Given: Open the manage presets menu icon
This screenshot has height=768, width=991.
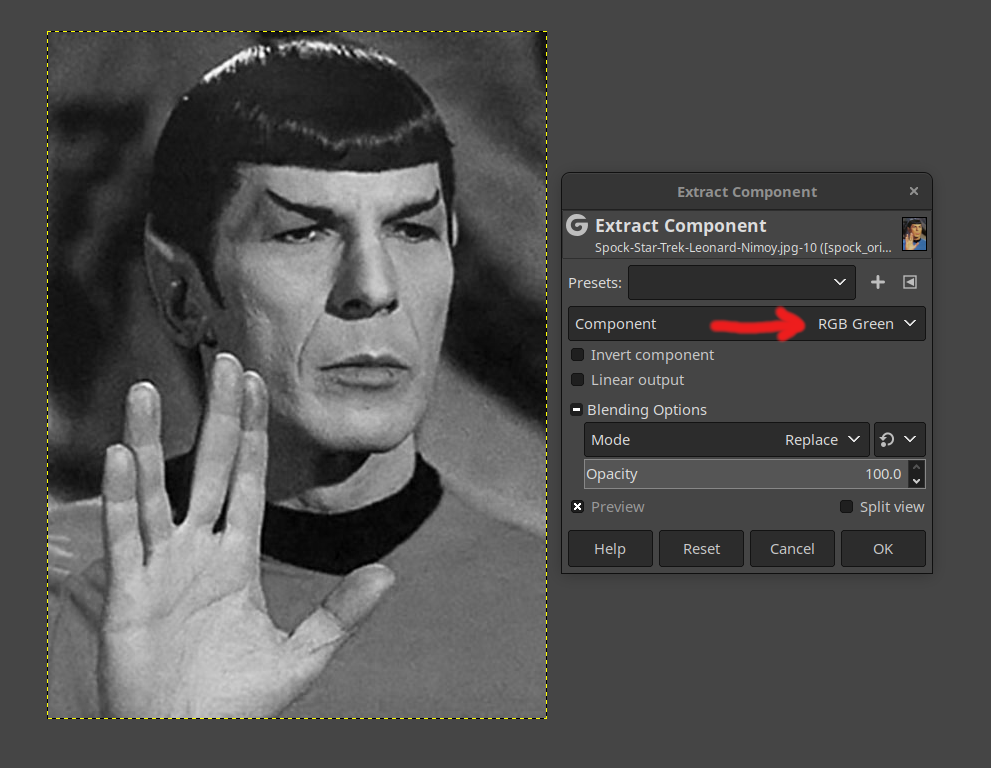Looking at the screenshot, I should pos(909,283).
